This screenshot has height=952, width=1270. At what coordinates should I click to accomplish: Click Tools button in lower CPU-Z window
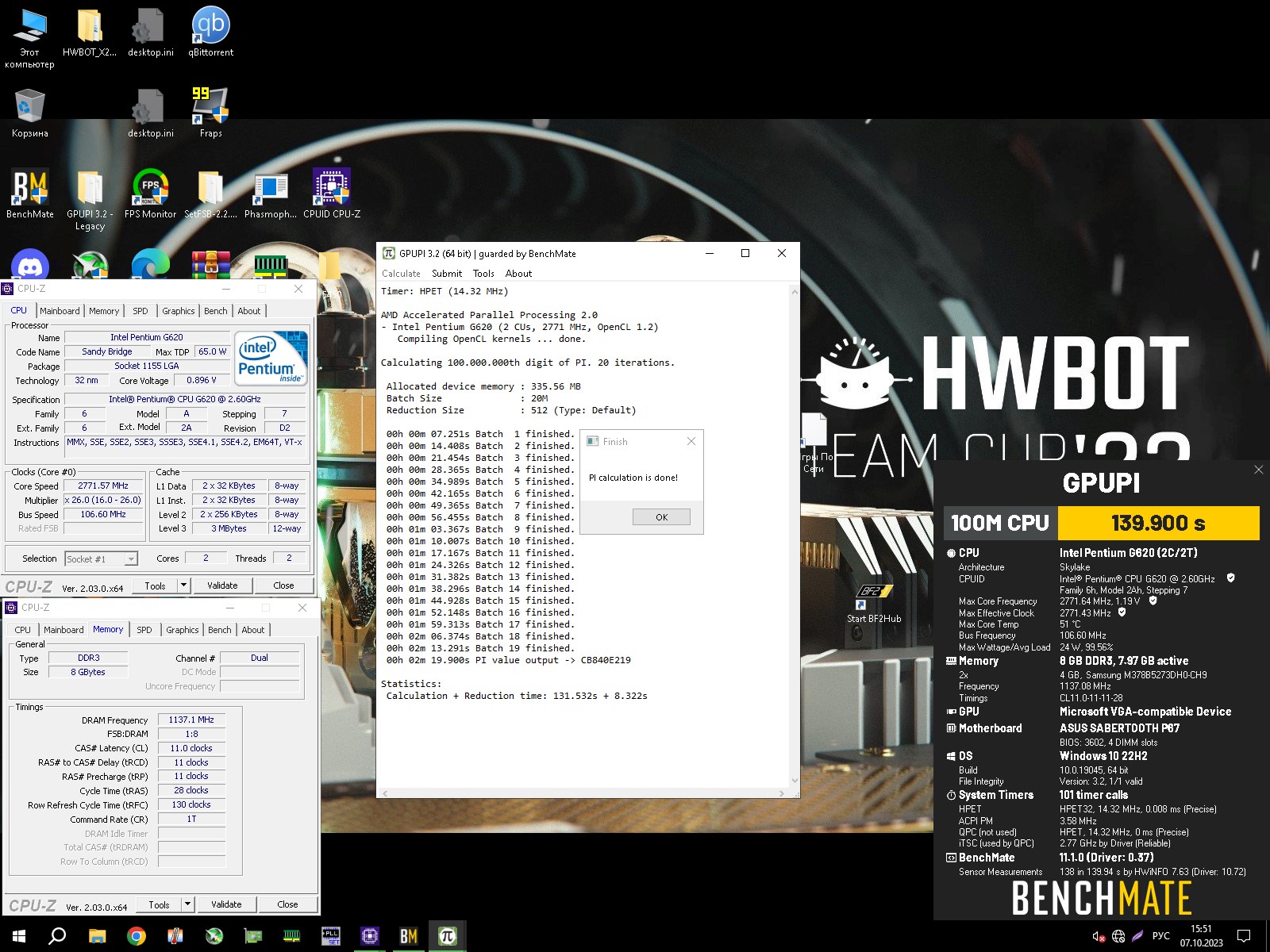click(159, 904)
